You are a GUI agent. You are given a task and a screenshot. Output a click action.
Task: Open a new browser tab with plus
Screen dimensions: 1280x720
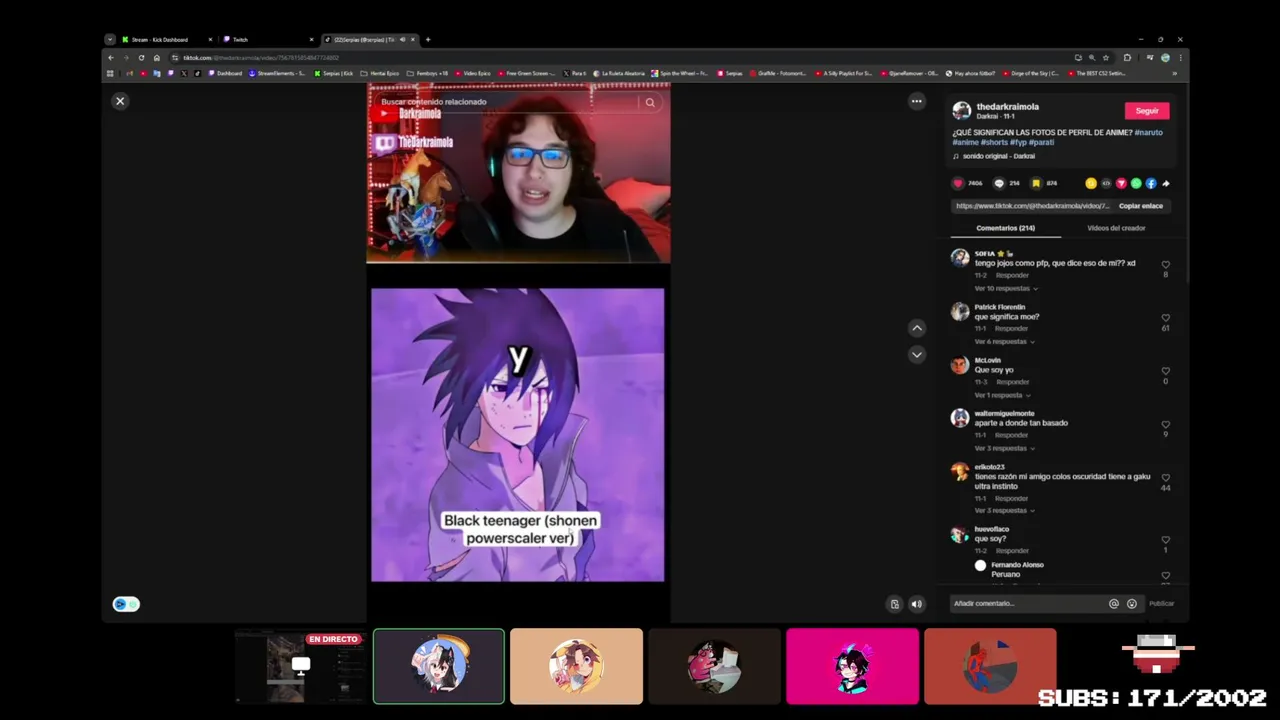pyautogui.click(x=428, y=39)
